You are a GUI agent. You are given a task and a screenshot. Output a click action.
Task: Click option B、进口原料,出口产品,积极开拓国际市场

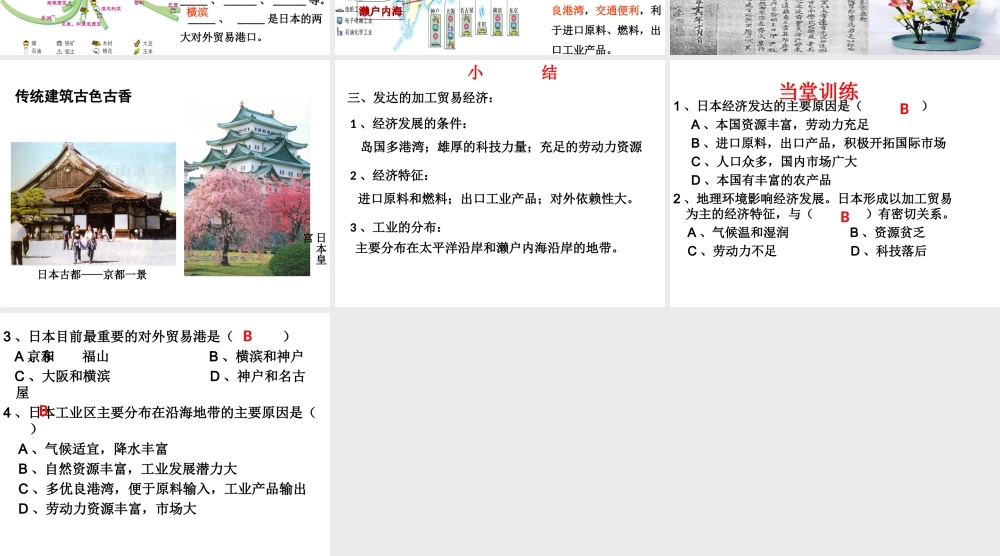[x=818, y=143]
